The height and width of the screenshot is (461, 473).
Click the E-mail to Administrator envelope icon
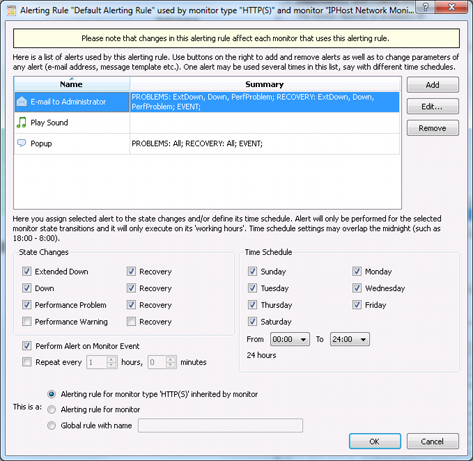tap(22, 101)
